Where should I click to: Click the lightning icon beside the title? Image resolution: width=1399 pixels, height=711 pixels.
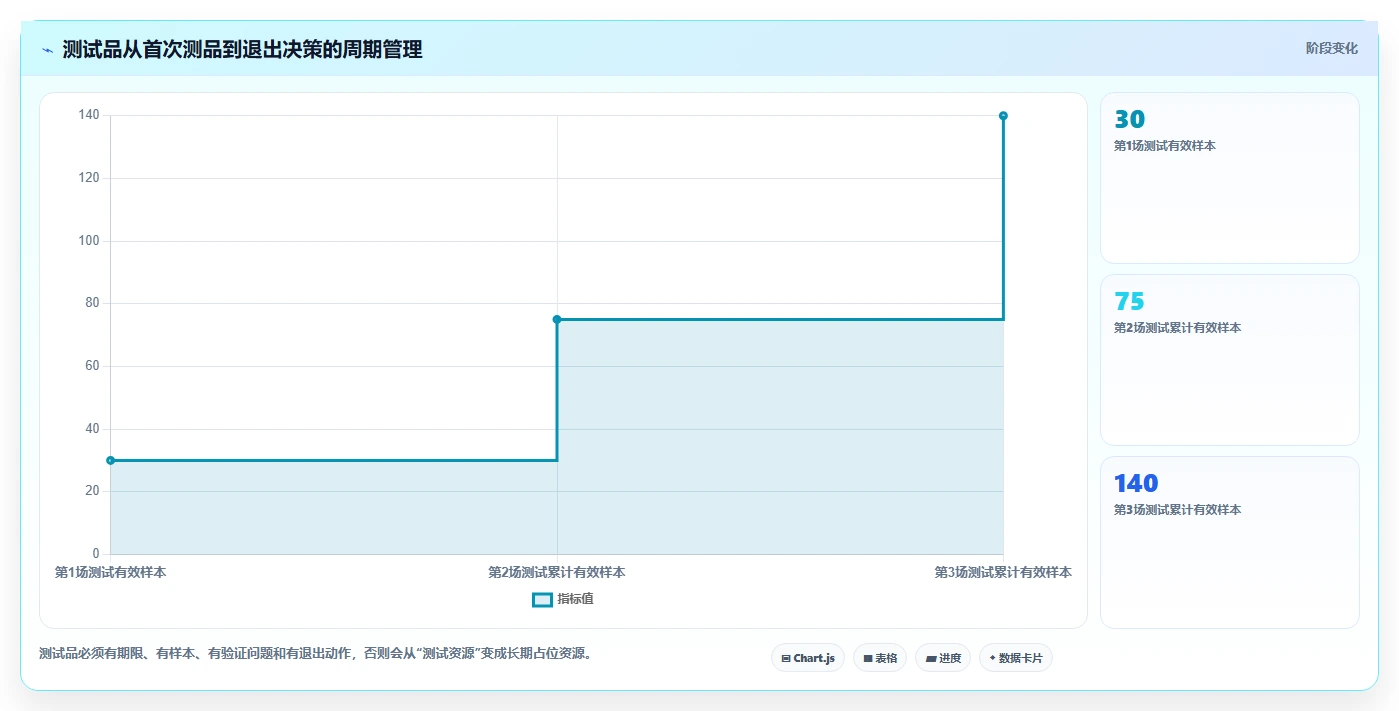[48, 50]
